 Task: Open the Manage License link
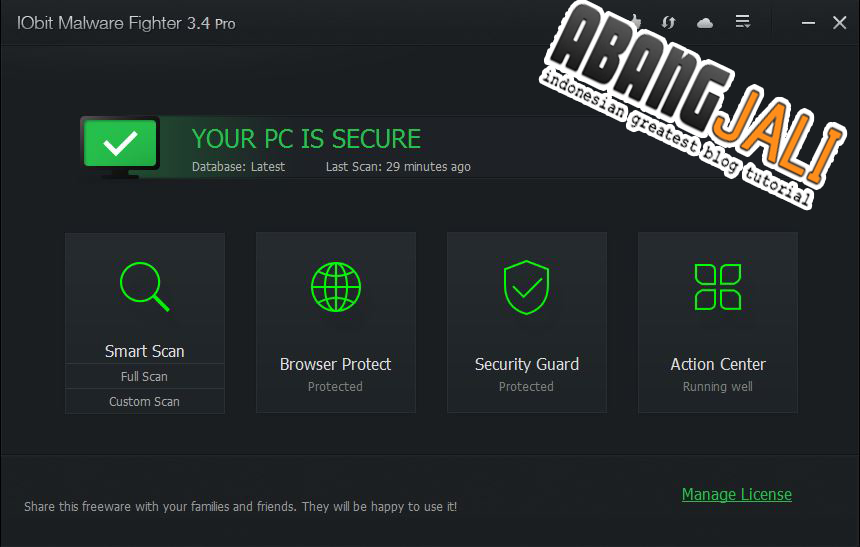[x=736, y=494]
